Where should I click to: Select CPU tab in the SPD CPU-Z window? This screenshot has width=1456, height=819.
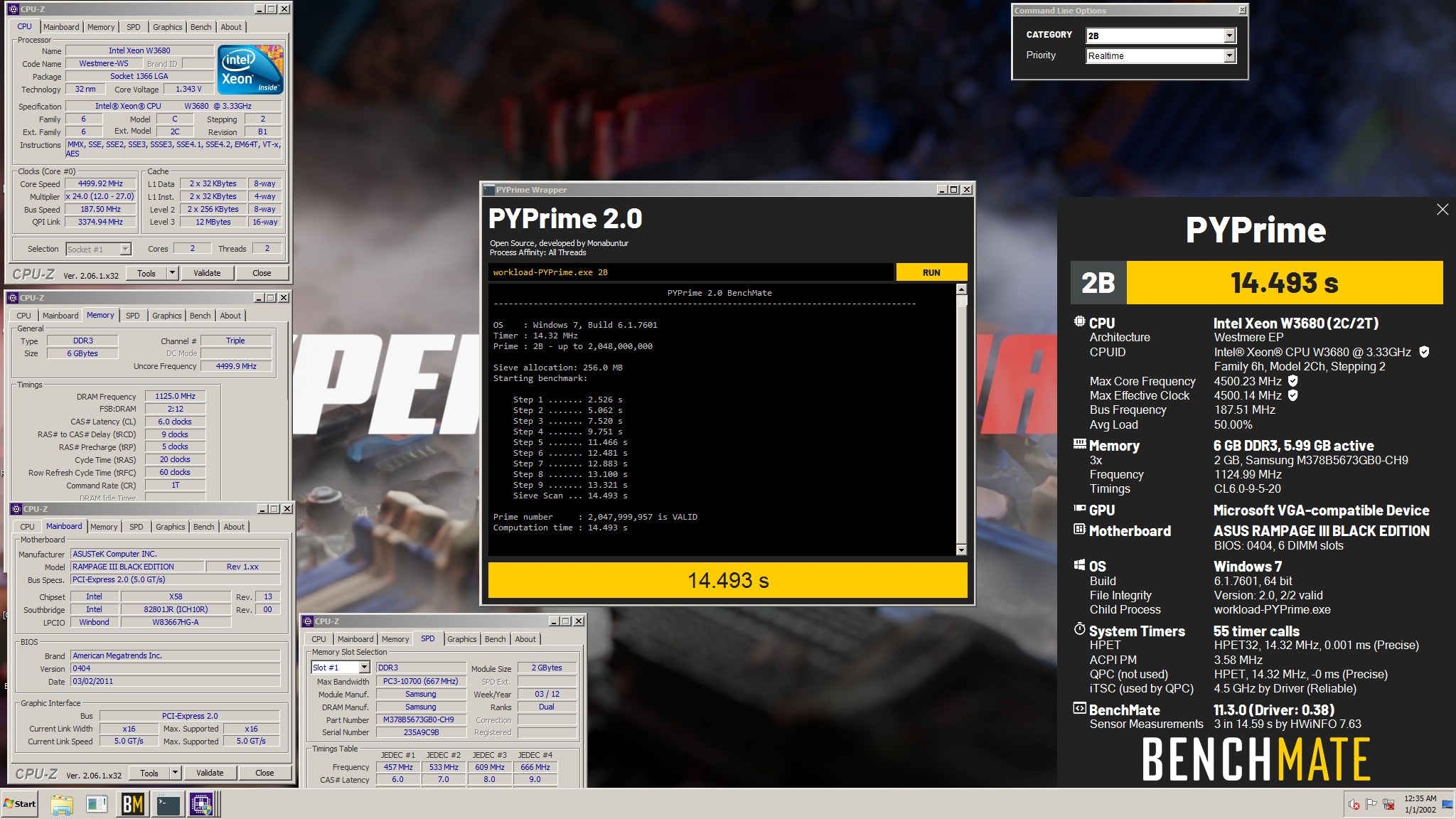point(318,639)
